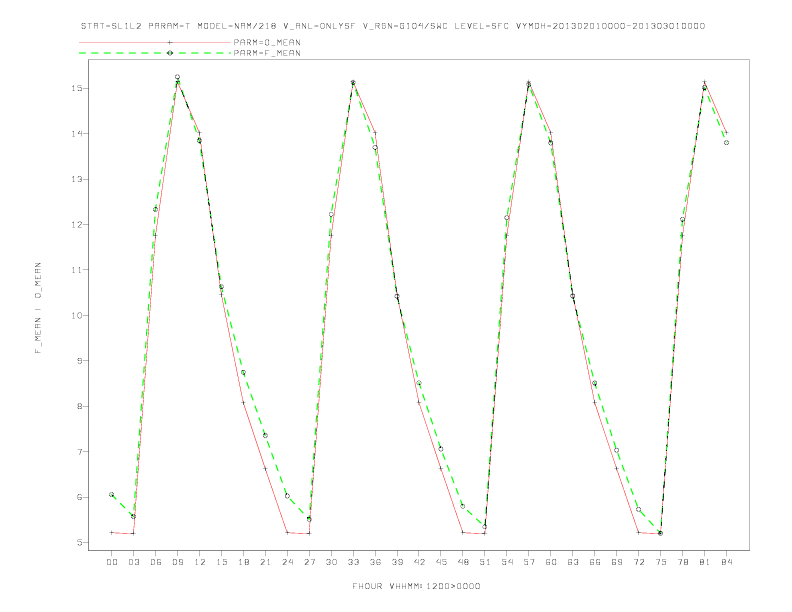Screen dimensions: 792x612
Task: Click the F_MEAN circle data point at hour 09 peak
Action: 177,77
